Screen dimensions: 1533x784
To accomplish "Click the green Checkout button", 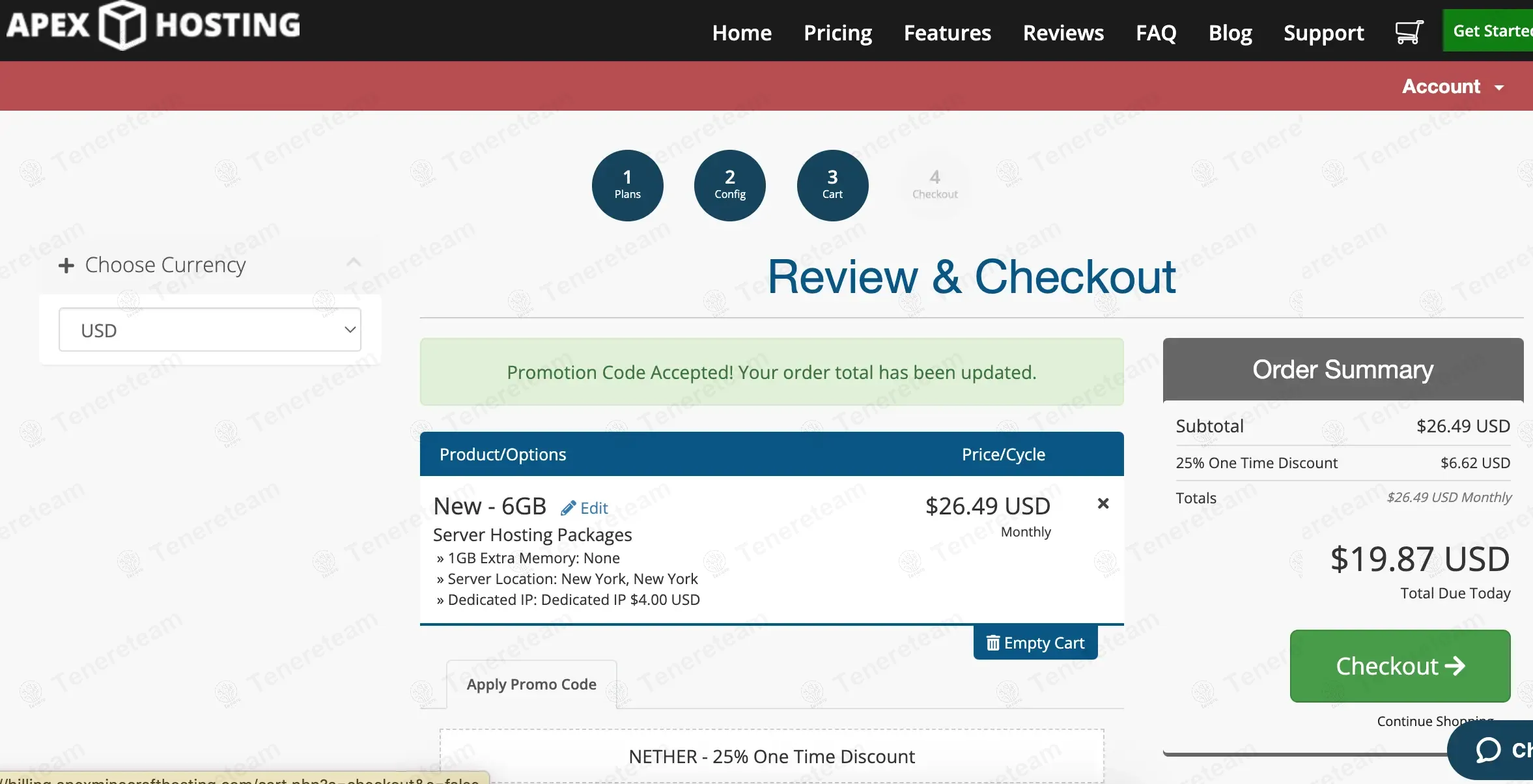I will click(x=1399, y=665).
